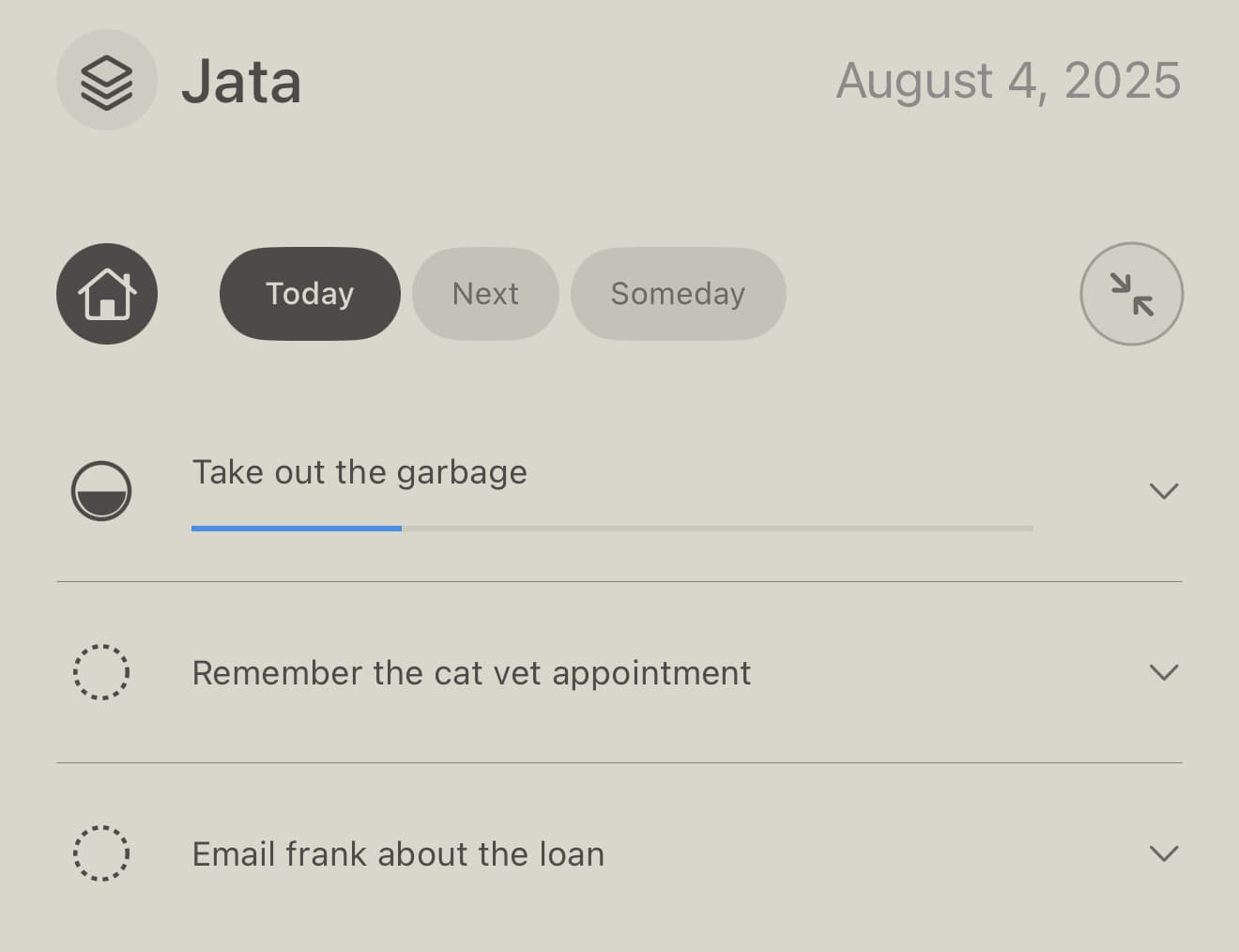
Task: Click the dashed completion circle for vet appointment
Action: point(101,672)
